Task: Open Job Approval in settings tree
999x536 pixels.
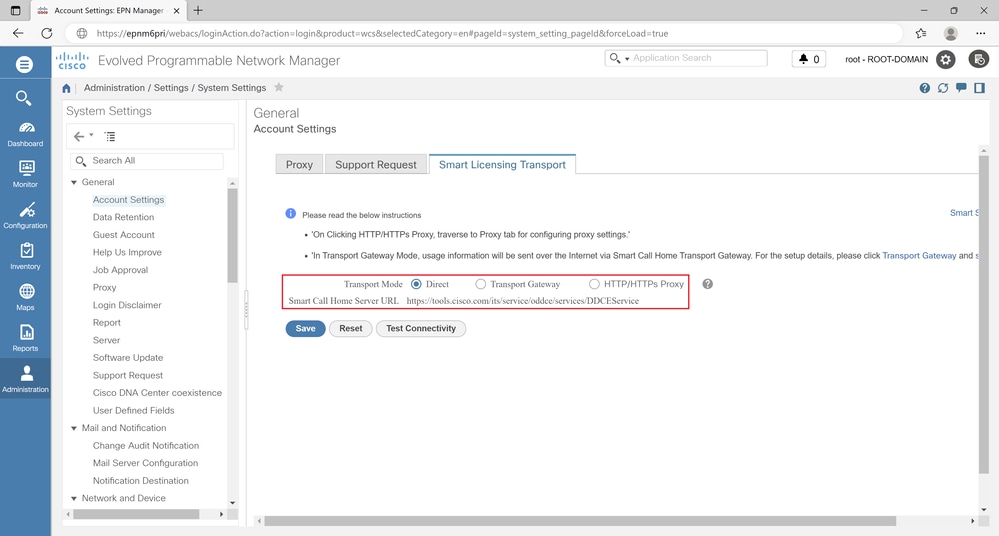Action: pos(120,270)
